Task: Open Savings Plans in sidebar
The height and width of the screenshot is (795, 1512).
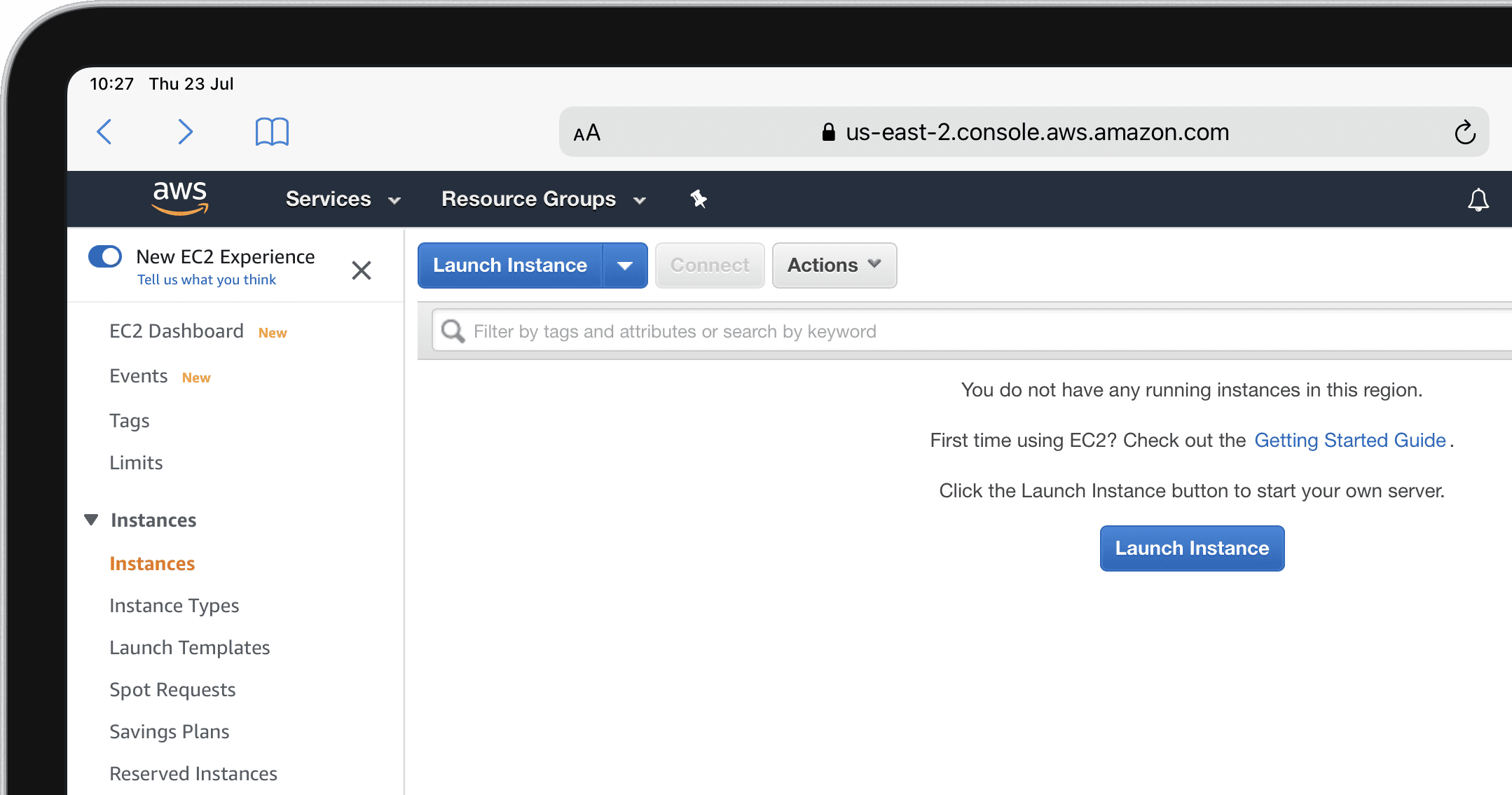Action: tap(170, 731)
